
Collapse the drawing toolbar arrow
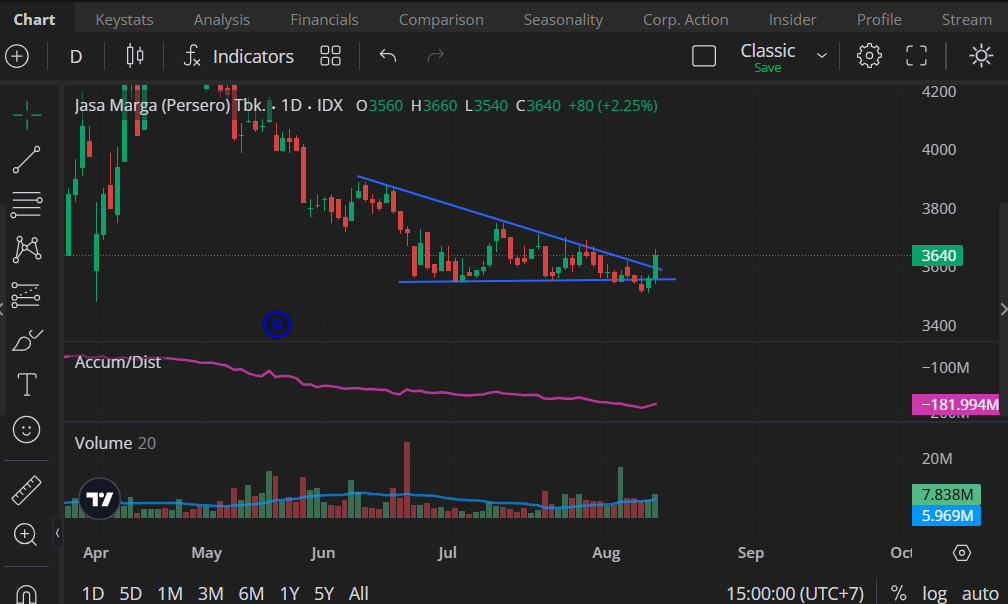pyautogui.click(x=57, y=533)
